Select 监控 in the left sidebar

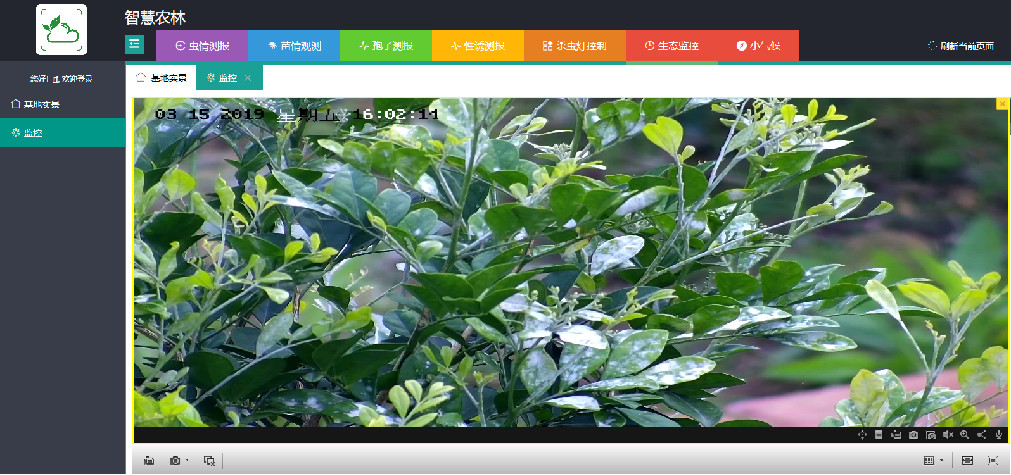pyautogui.click(x=63, y=133)
